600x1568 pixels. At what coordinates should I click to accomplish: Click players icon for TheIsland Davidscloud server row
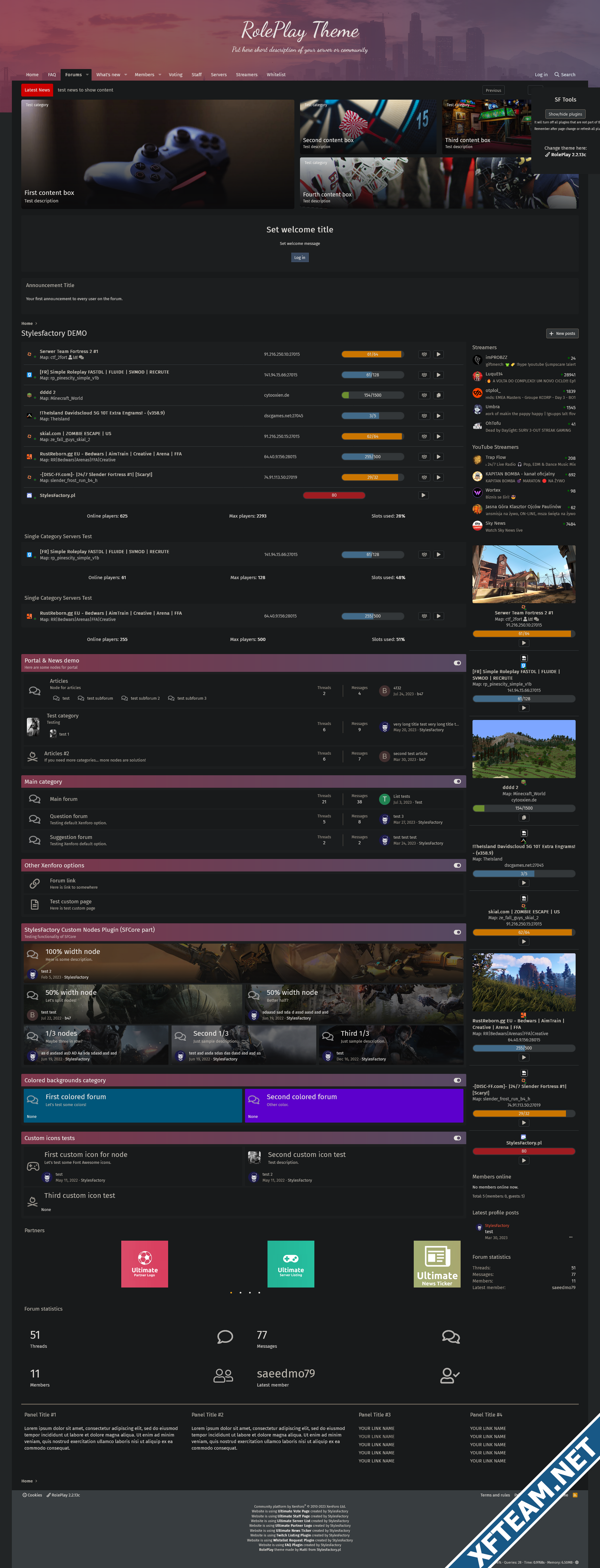424,416
